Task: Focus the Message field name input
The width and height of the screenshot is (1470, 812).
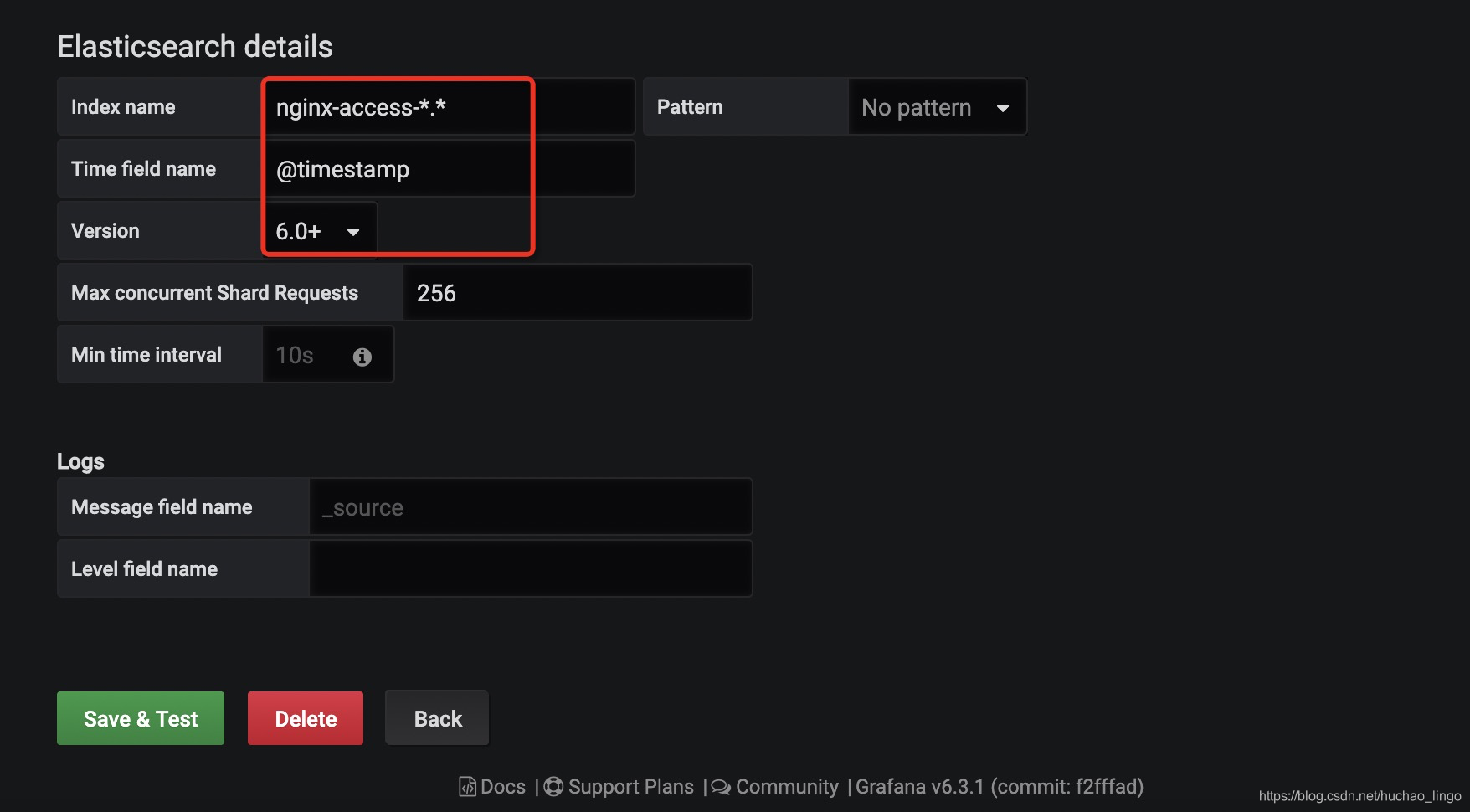Action: click(x=531, y=507)
